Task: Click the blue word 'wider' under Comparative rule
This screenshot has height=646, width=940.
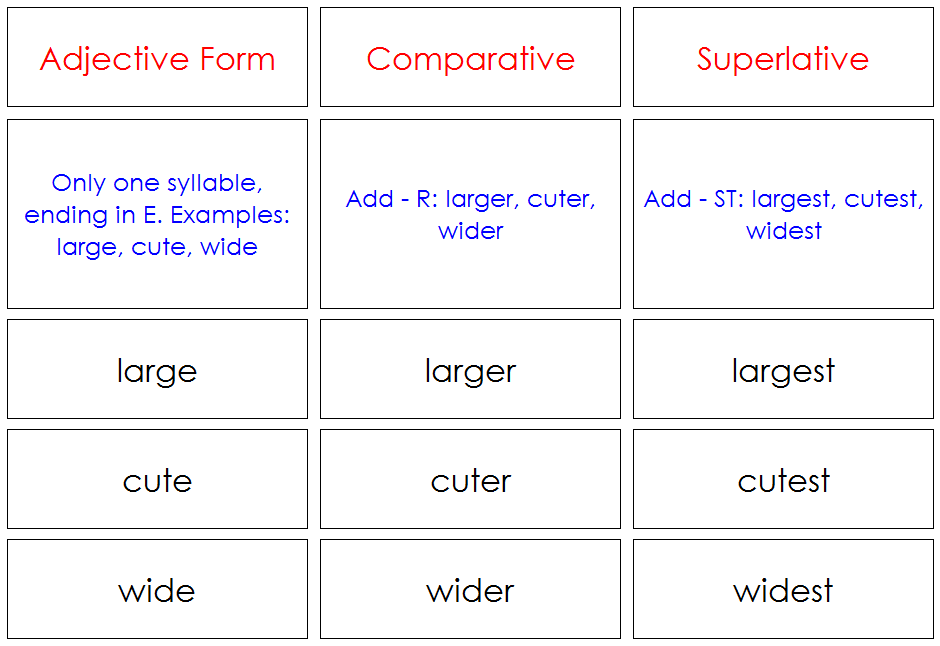Action: [x=470, y=231]
